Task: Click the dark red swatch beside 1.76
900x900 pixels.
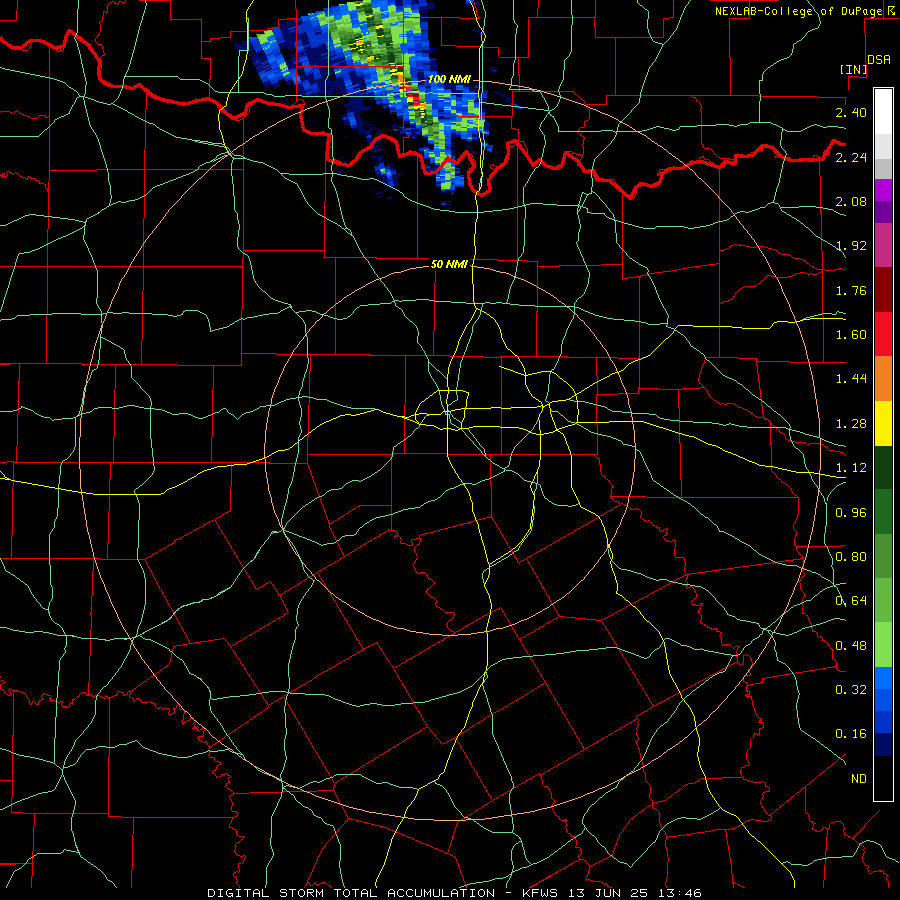Action: coord(883,290)
